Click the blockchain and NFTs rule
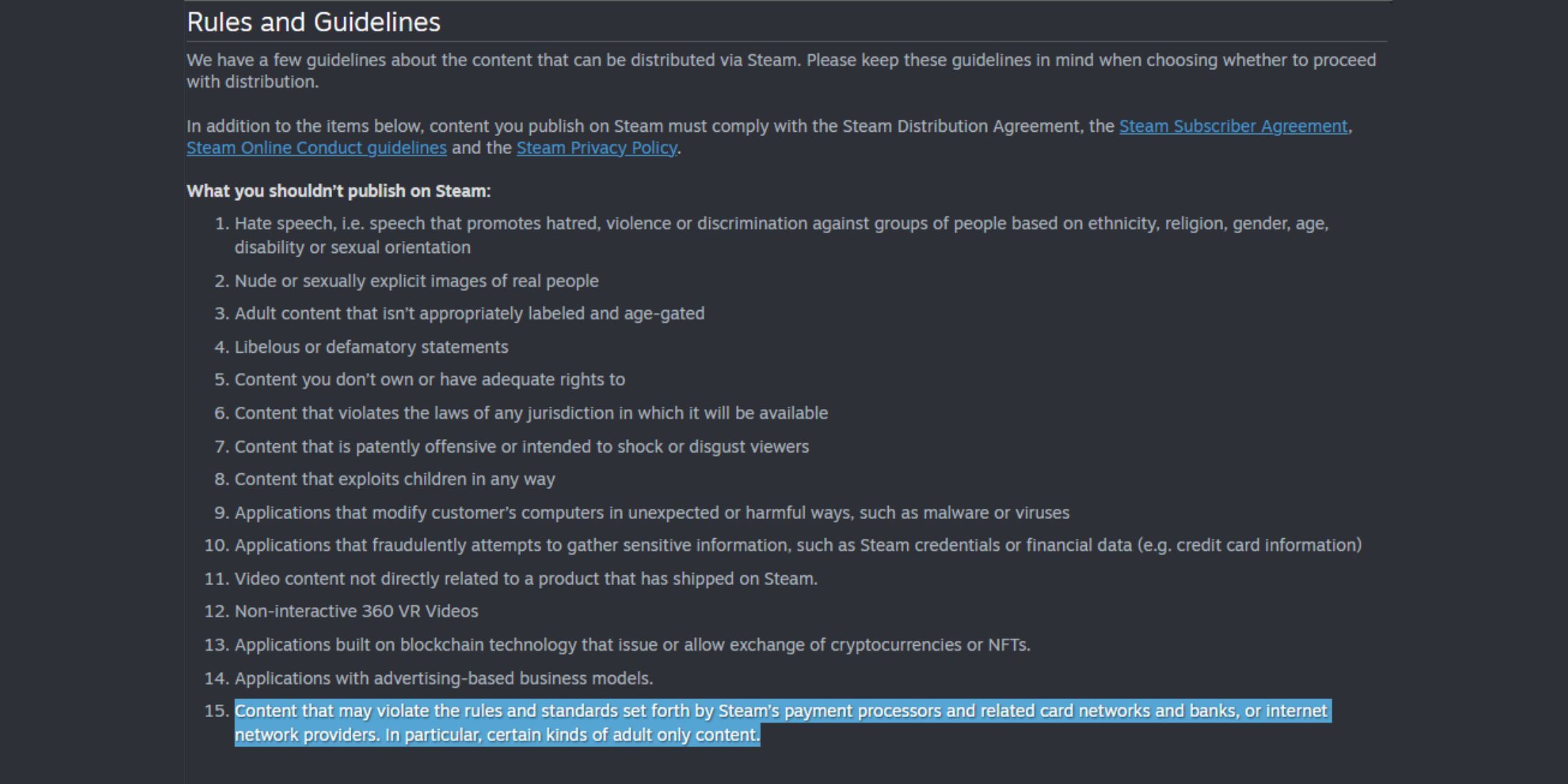Screen dimensions: 1568x784 tap(632, 645)
